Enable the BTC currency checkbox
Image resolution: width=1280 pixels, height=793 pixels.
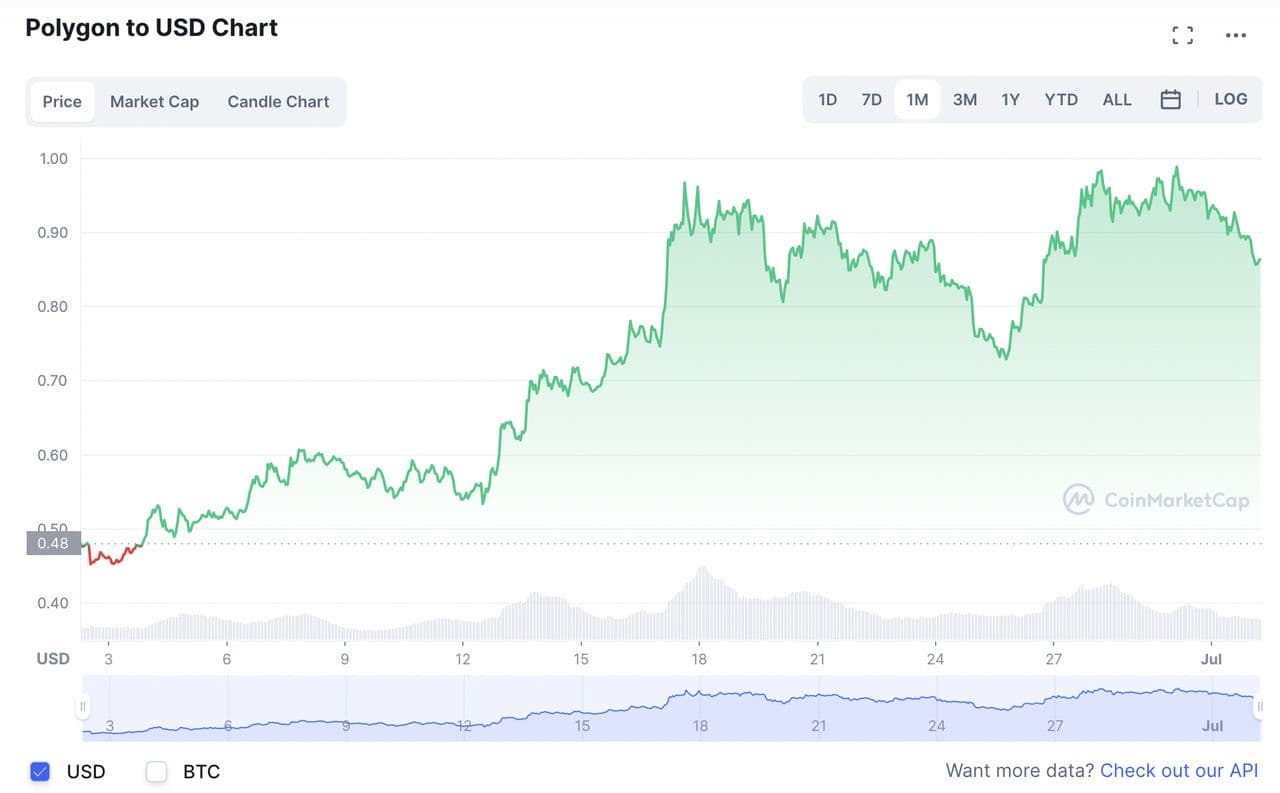(x=156, y=771)
